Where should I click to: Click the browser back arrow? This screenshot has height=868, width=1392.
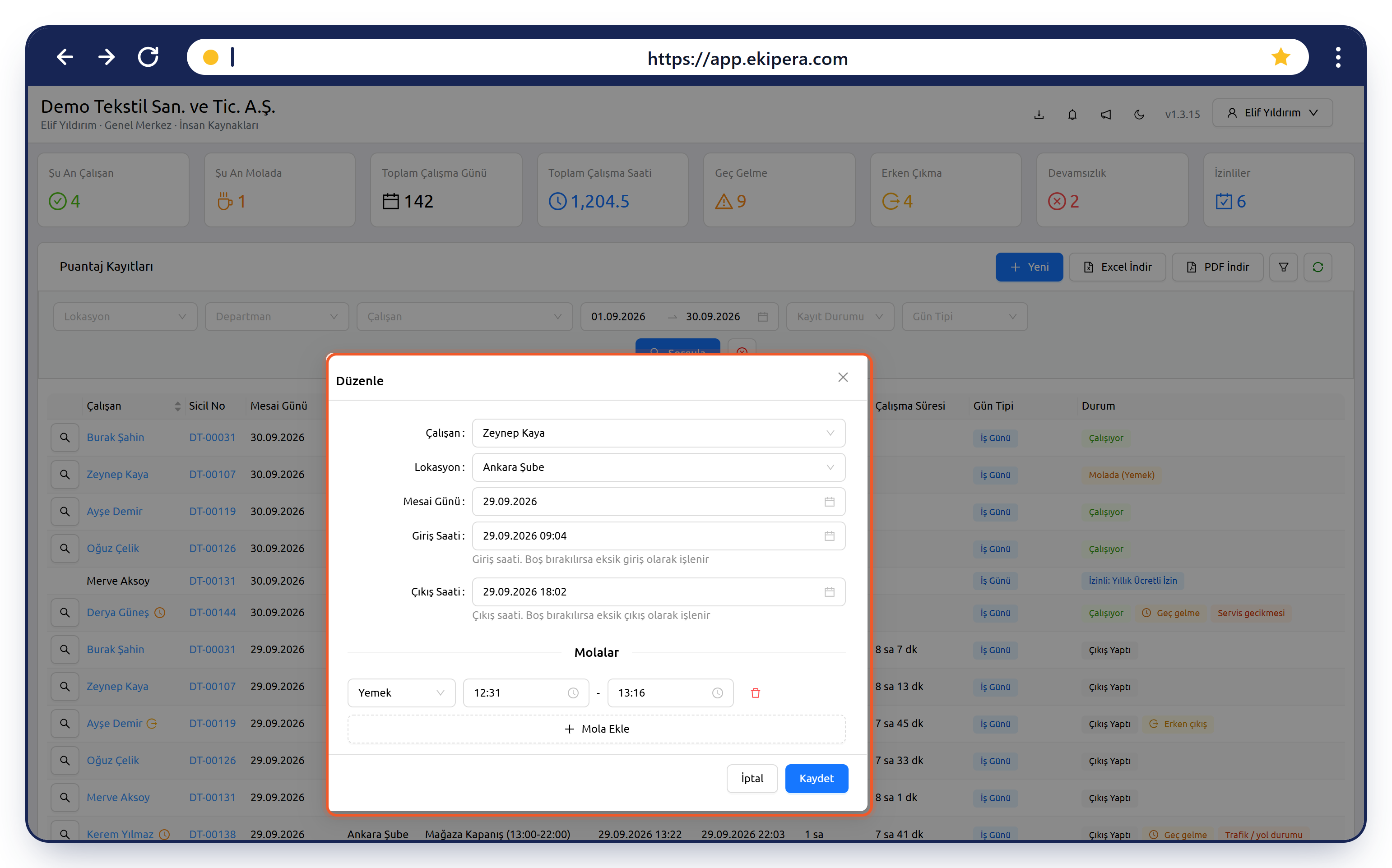65,57
